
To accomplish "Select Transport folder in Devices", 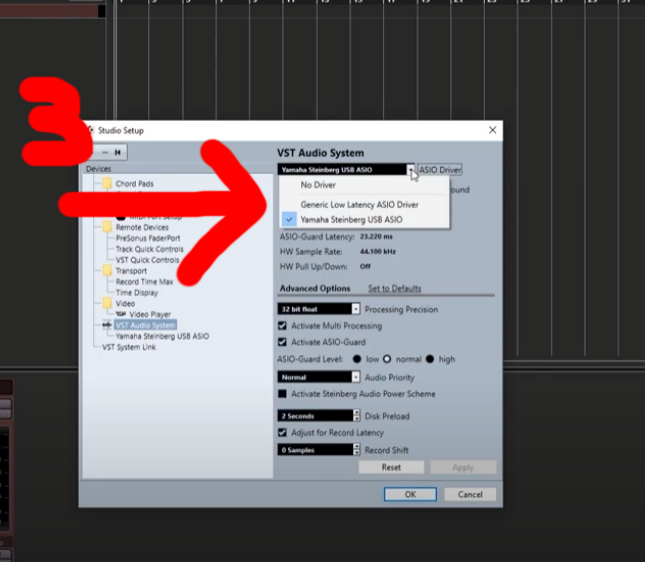I will [131, 271].
